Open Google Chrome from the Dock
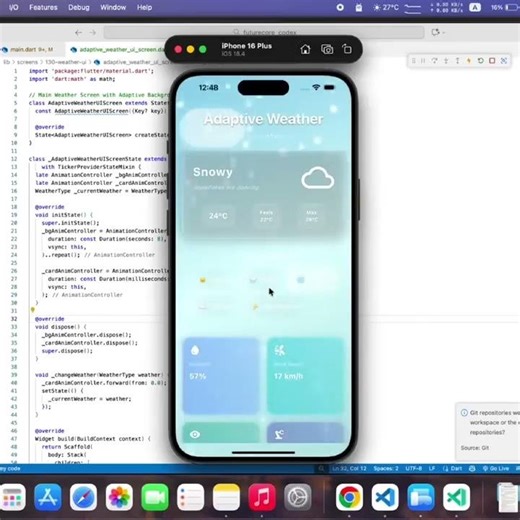520x520 pixels. click(x=349, y=497)
